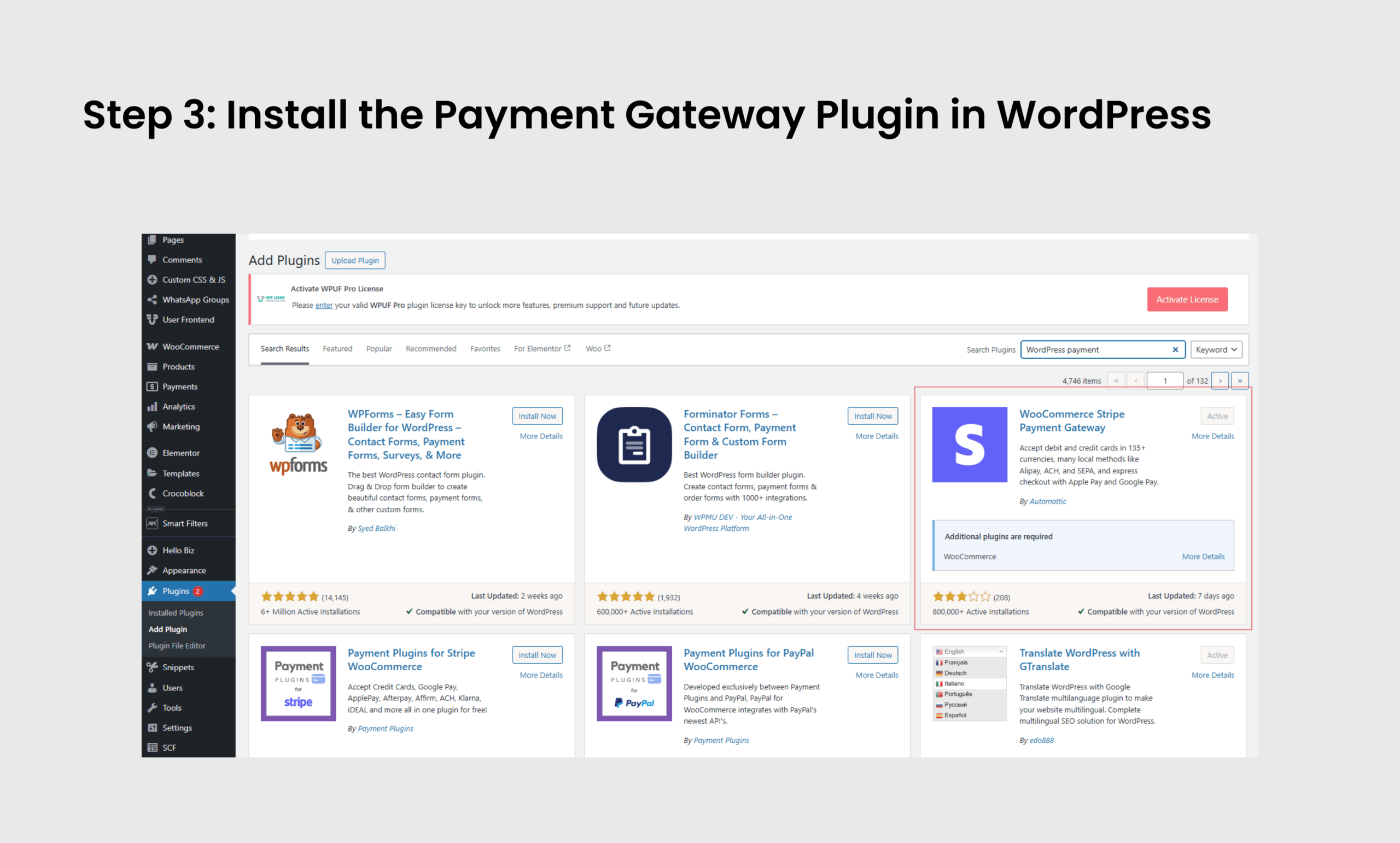Expand the Plugins submenu
Screen dimensions: 1400x843
[x=176, y=591]
